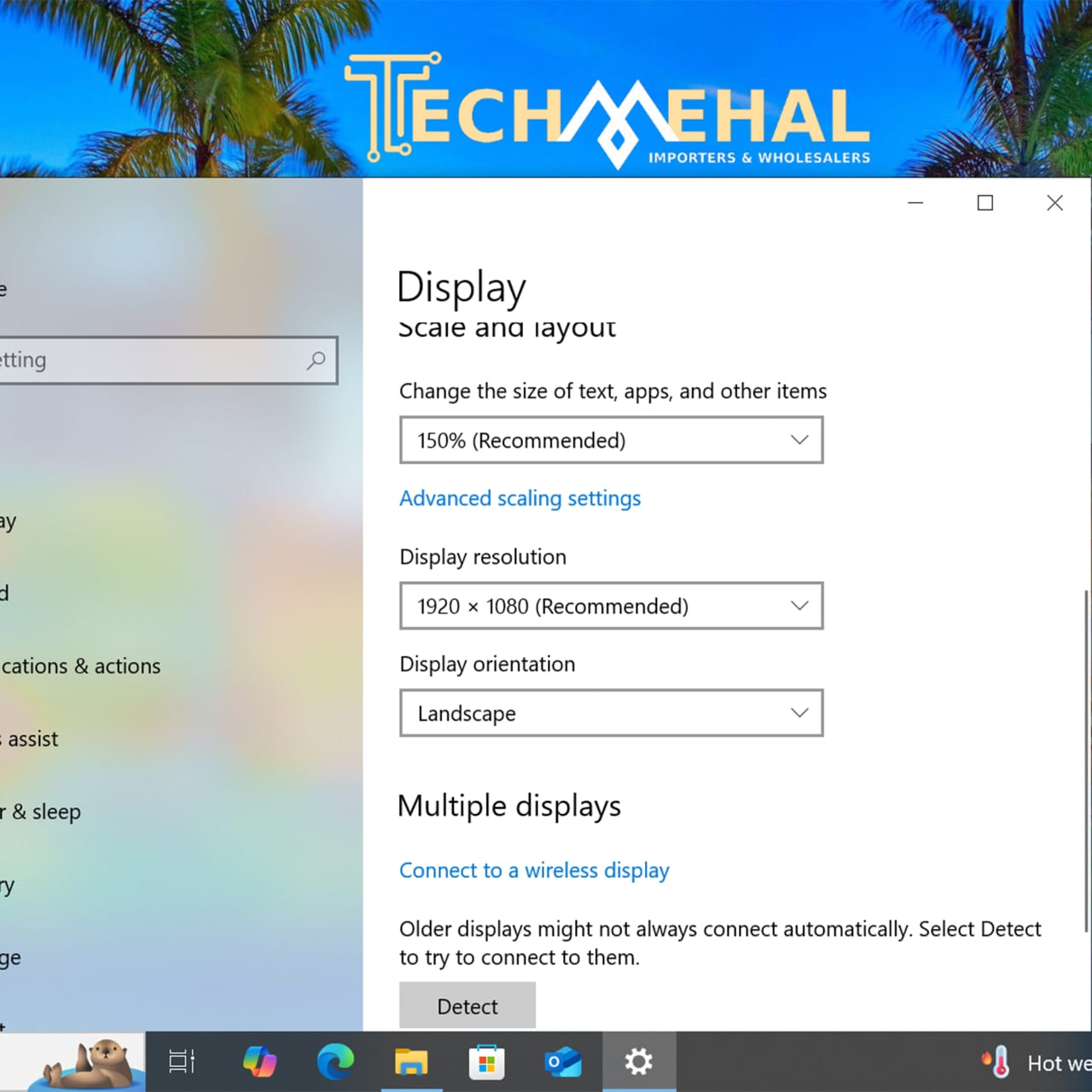Open the Landscape orientation dropdown
1092x1092 pixels.
(612, 713)
